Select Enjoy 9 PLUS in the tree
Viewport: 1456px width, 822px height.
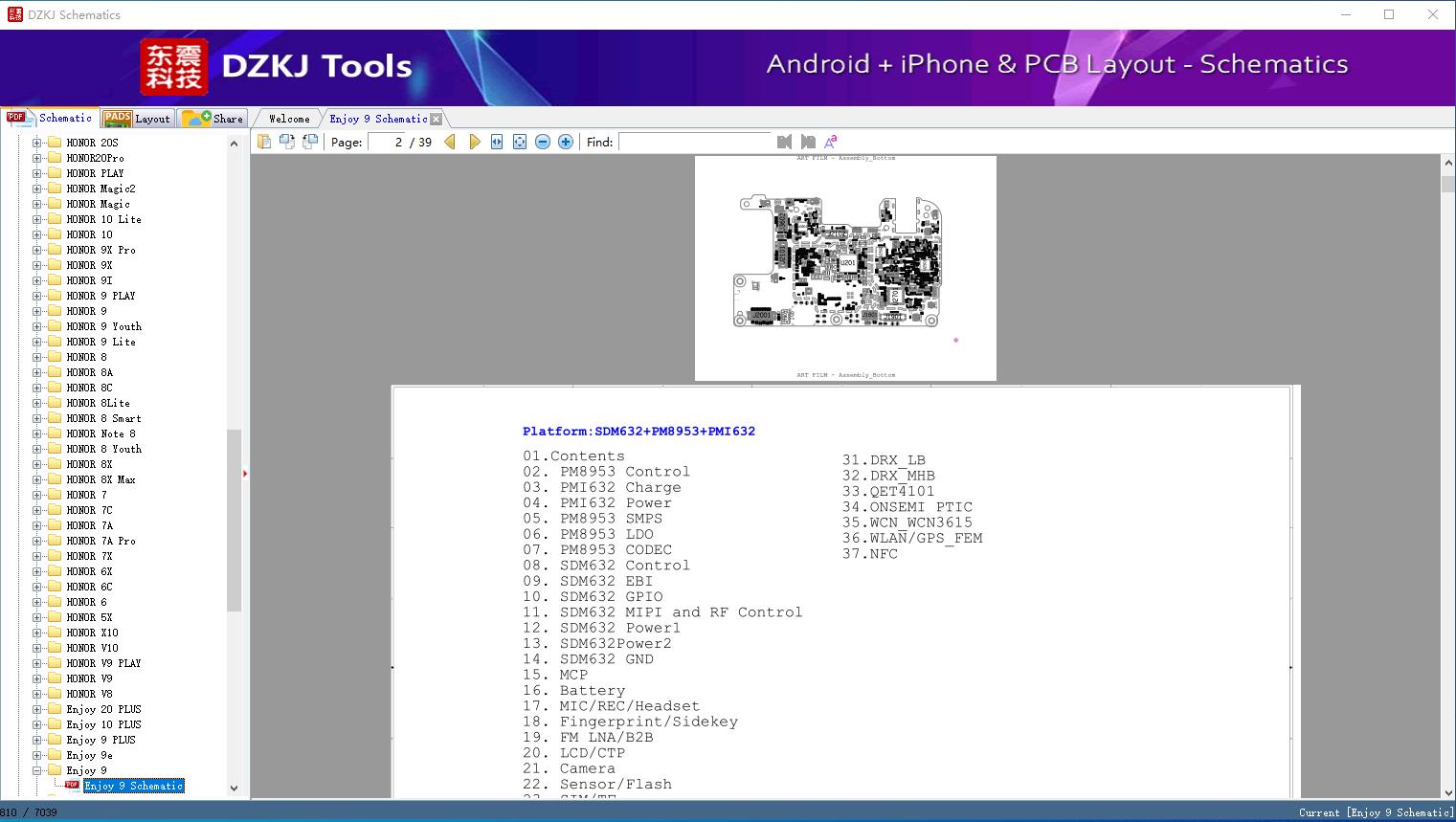coord(101,740)
